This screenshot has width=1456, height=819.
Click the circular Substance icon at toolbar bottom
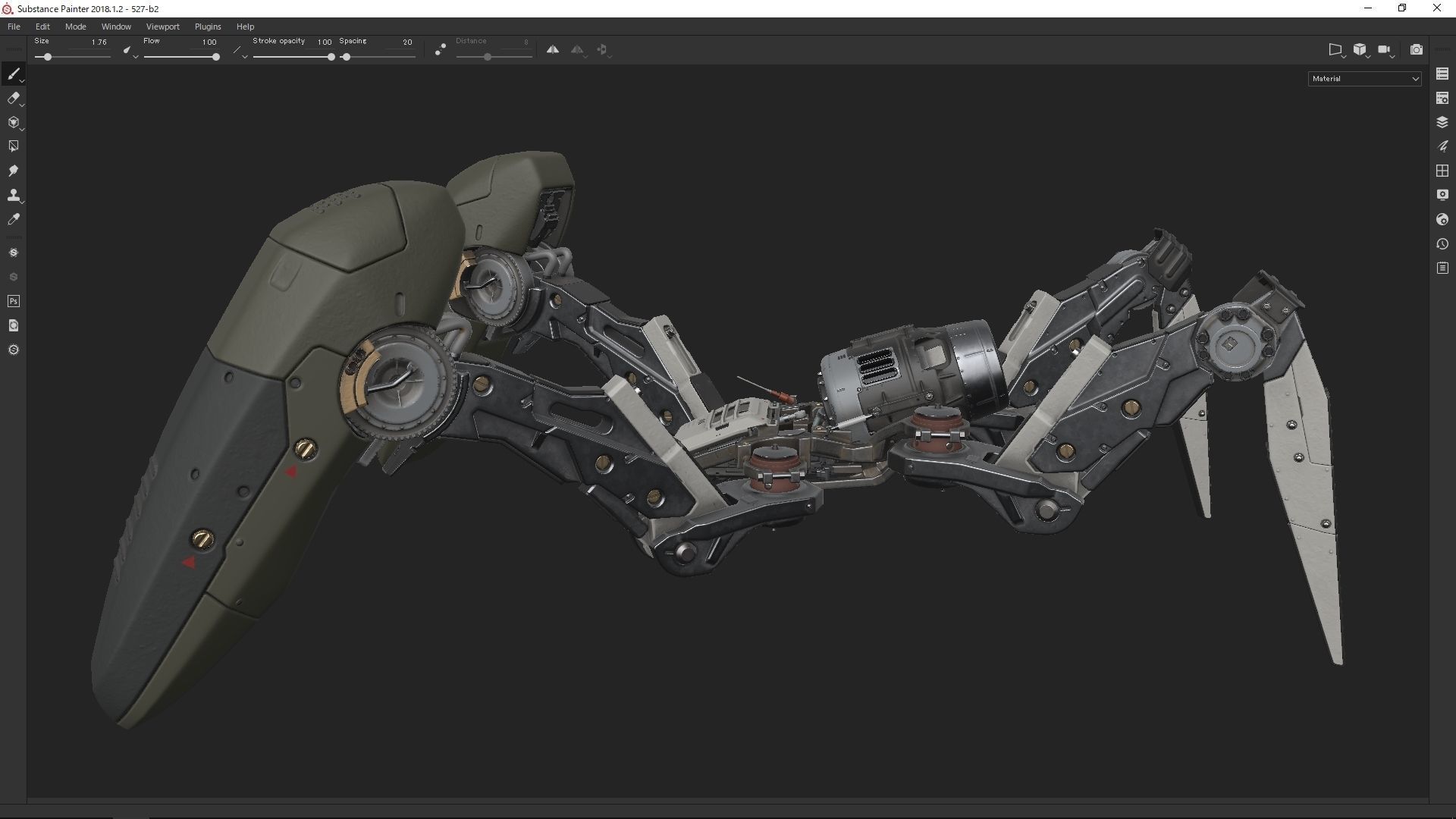click(13, 350)
